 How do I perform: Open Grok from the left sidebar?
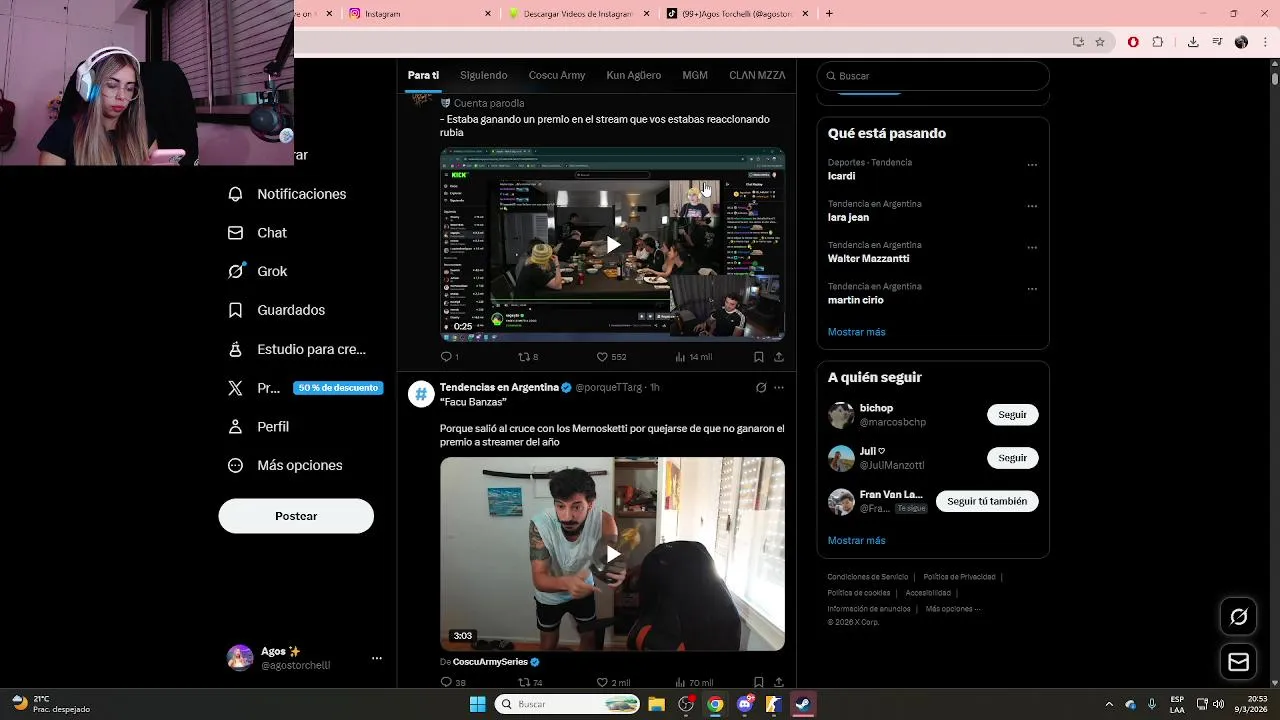pyautogui.click(x=258, y=271)
